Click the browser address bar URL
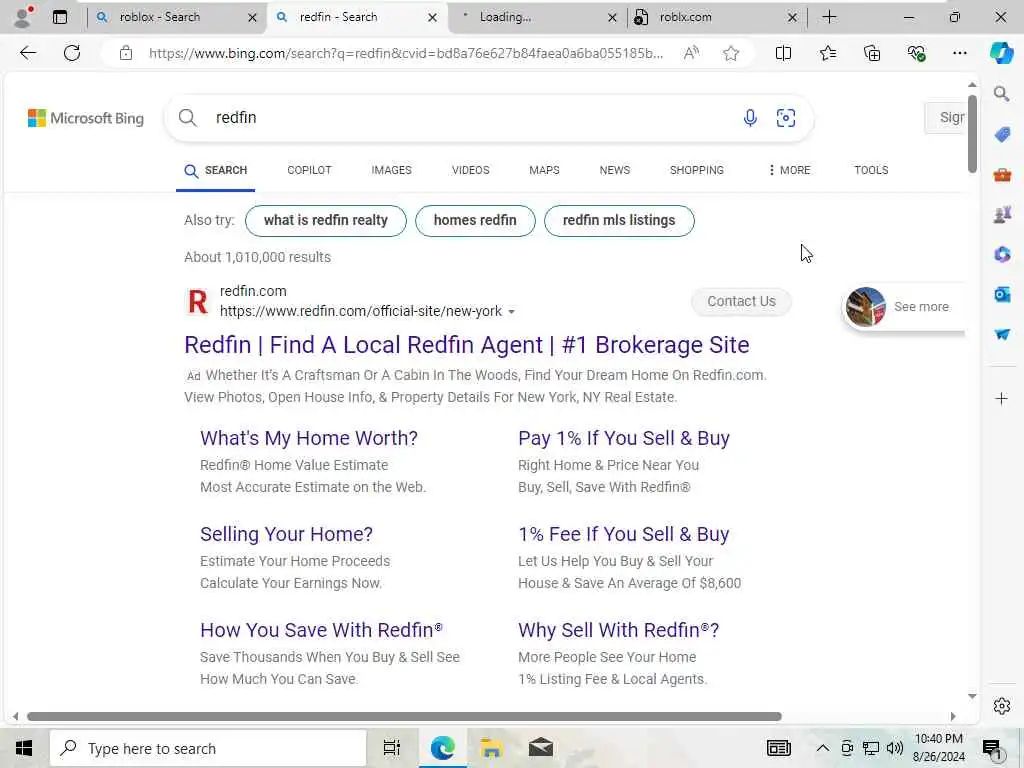Viewport: 1024px width, 768px height. 405,53
